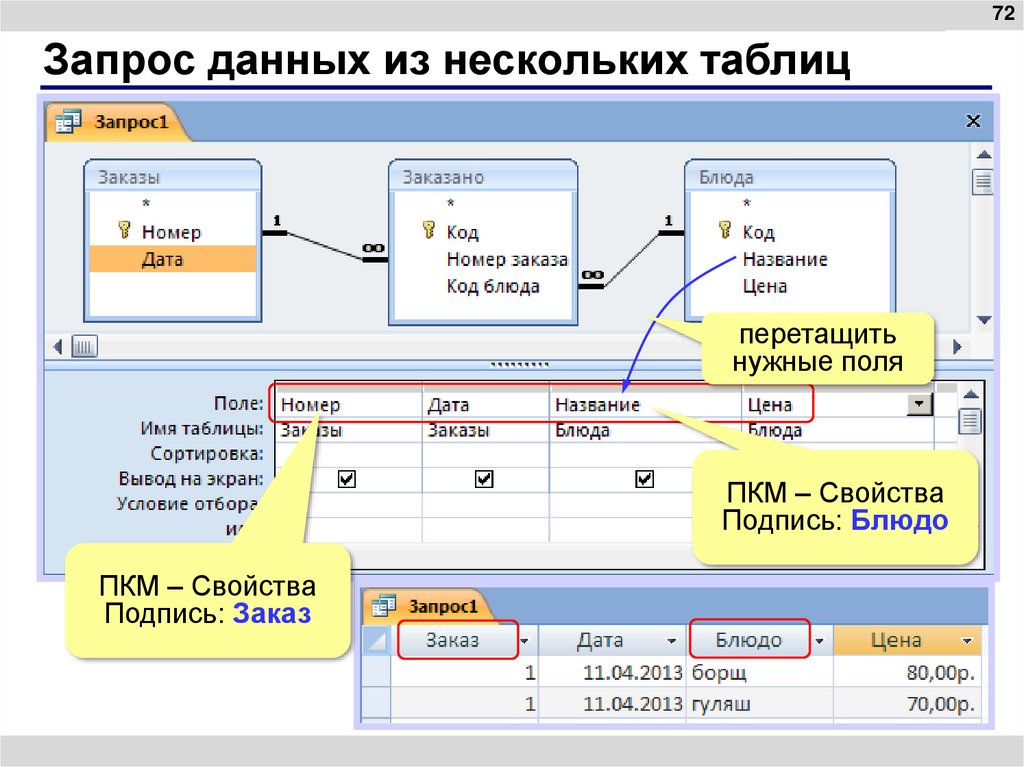The height and width of the screenshot is (767, 1024).
Task: Toggle the Вывод на экран checkbox for Номер
Action: click(345, 479)
